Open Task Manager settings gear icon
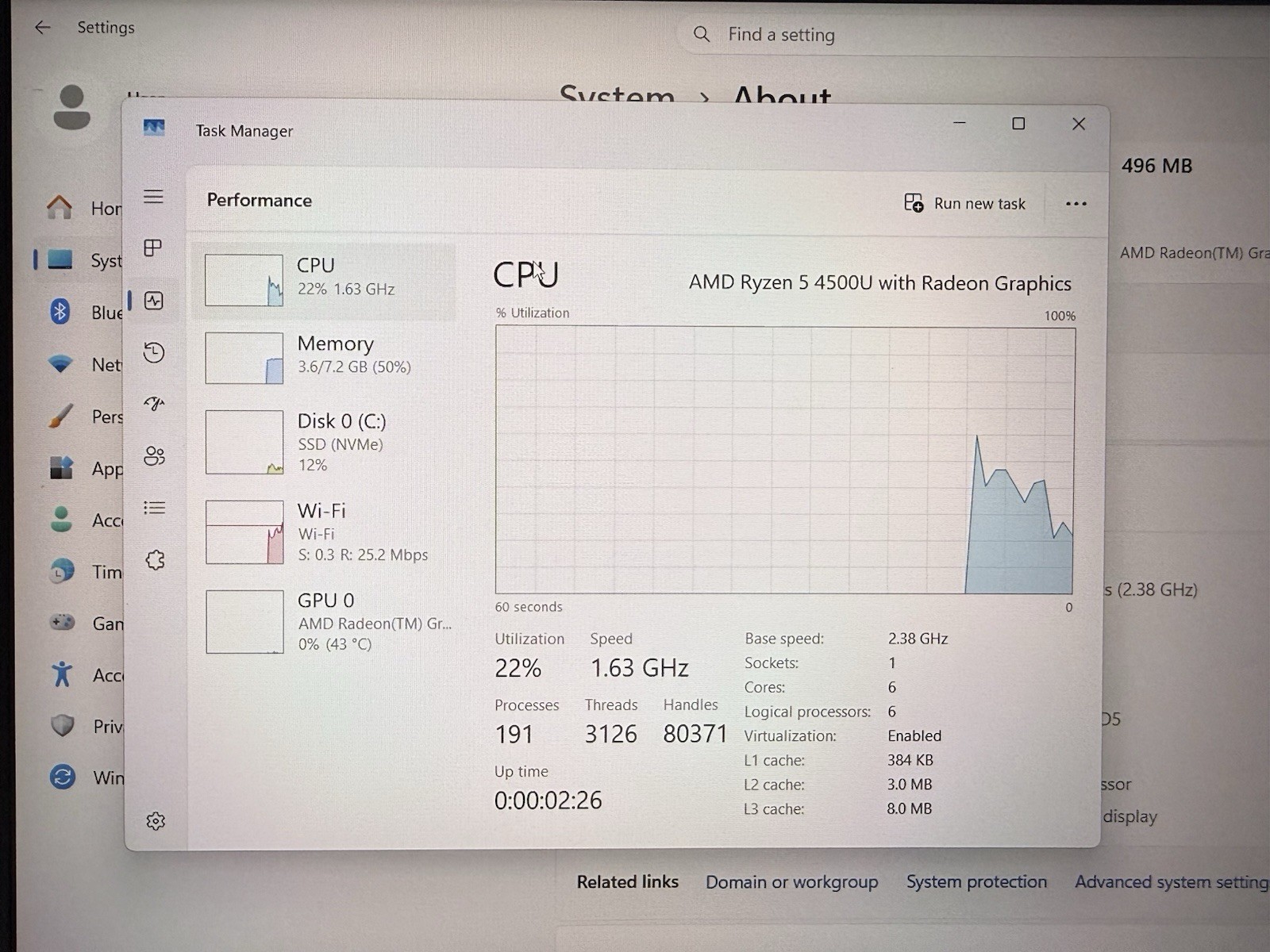Screen dimensions: 1270x952 (156, 821)
